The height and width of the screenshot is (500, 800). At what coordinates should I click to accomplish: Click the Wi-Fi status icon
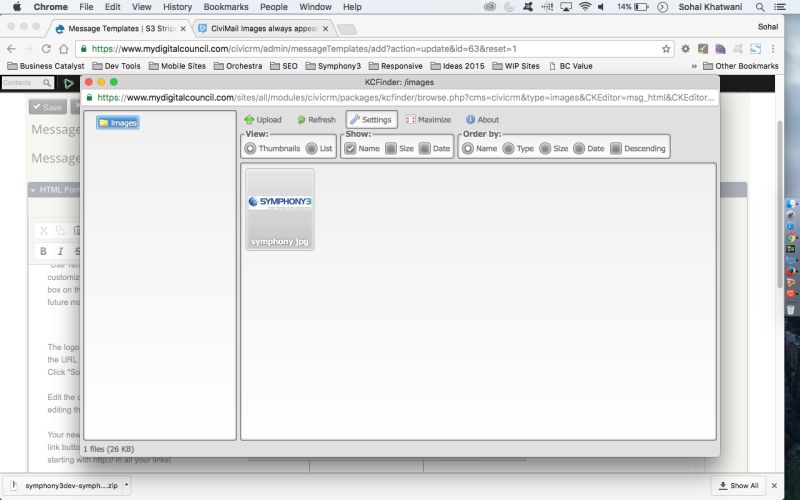tap(585, 7)
